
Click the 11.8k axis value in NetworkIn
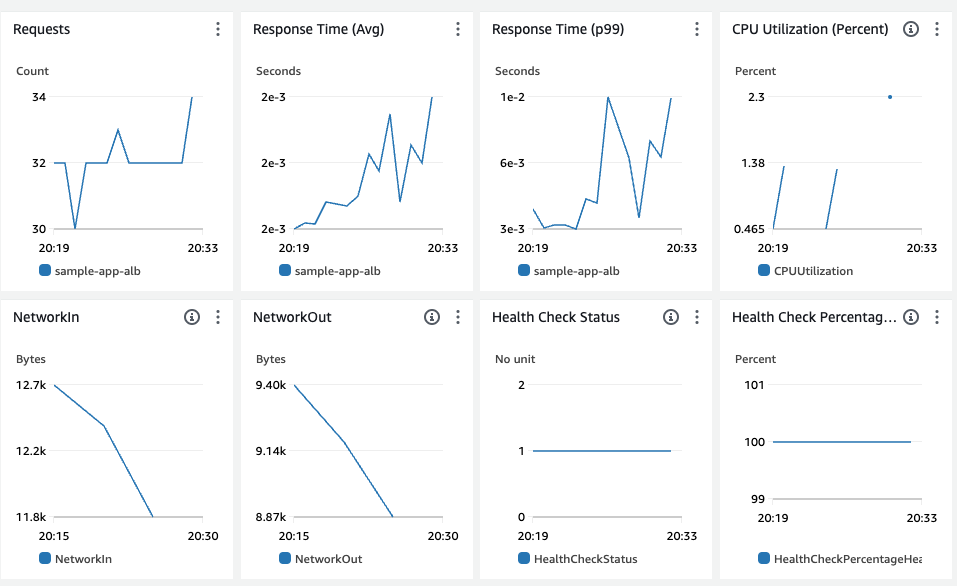tap(31, 516)
